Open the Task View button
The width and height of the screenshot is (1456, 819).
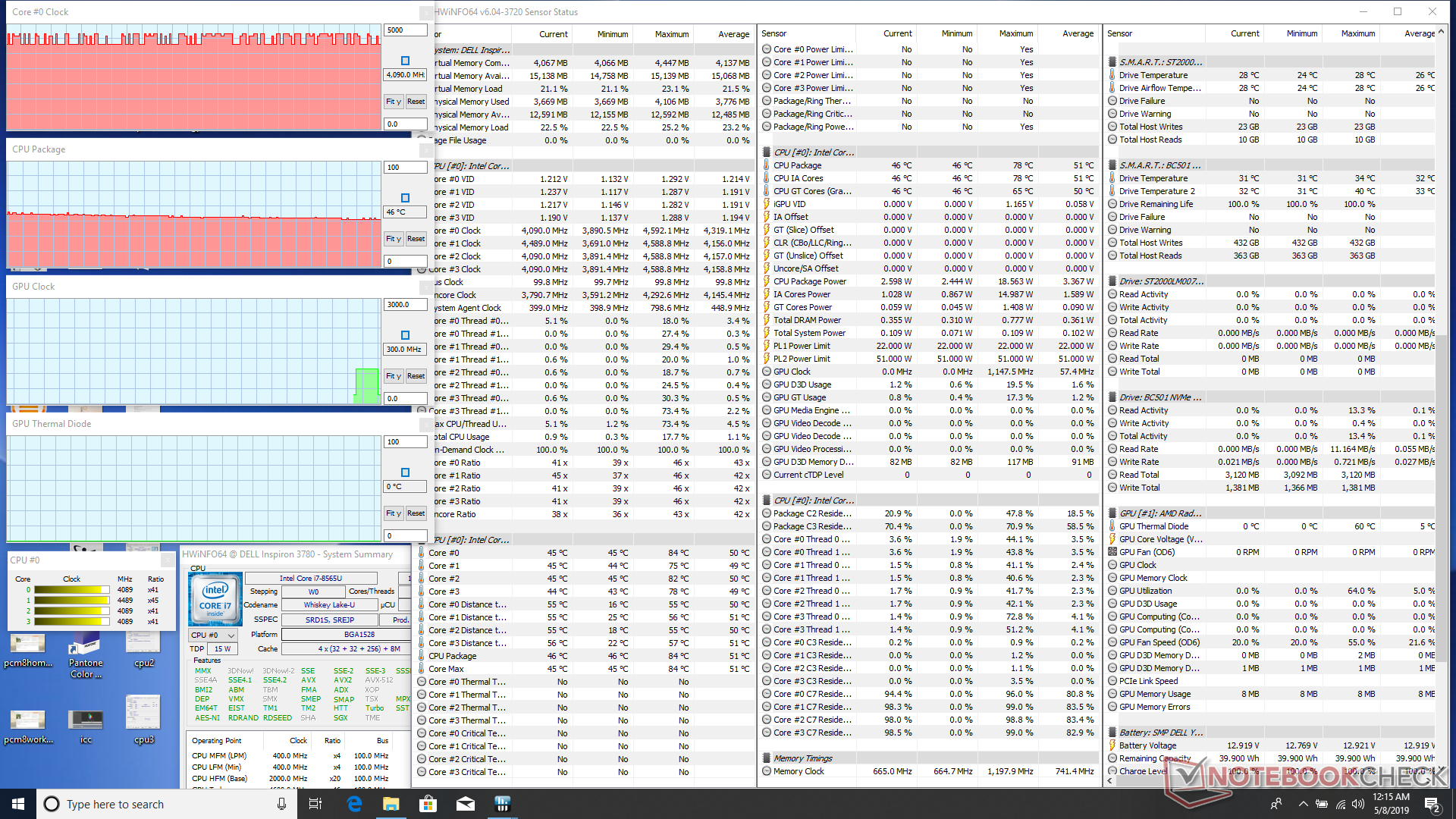(x=315, y=804)
